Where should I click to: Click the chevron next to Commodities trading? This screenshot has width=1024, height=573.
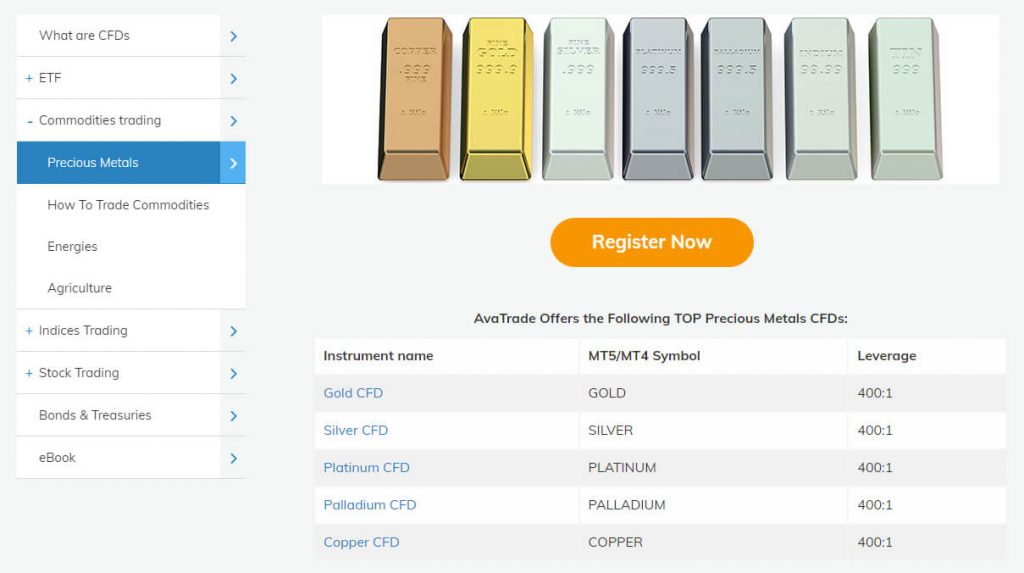tap(233, 121)
